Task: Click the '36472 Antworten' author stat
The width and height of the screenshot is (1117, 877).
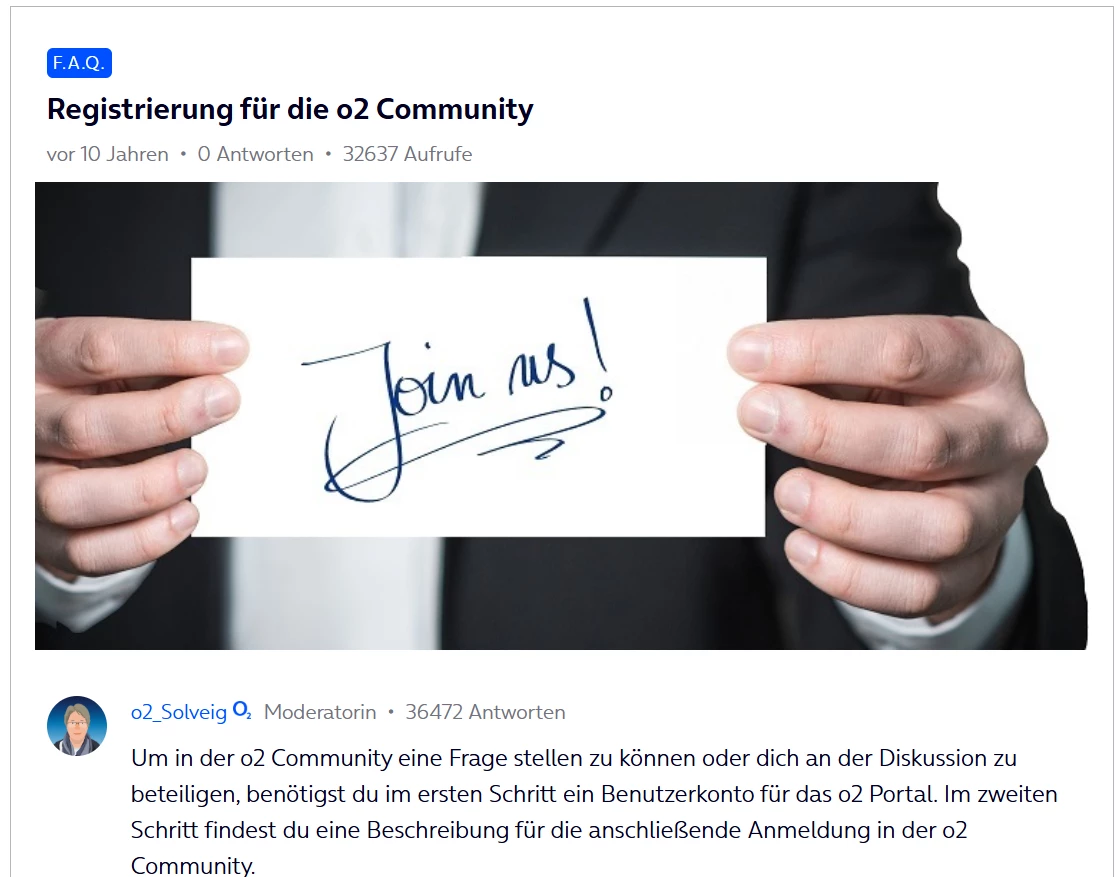Action: click(485, 712)
